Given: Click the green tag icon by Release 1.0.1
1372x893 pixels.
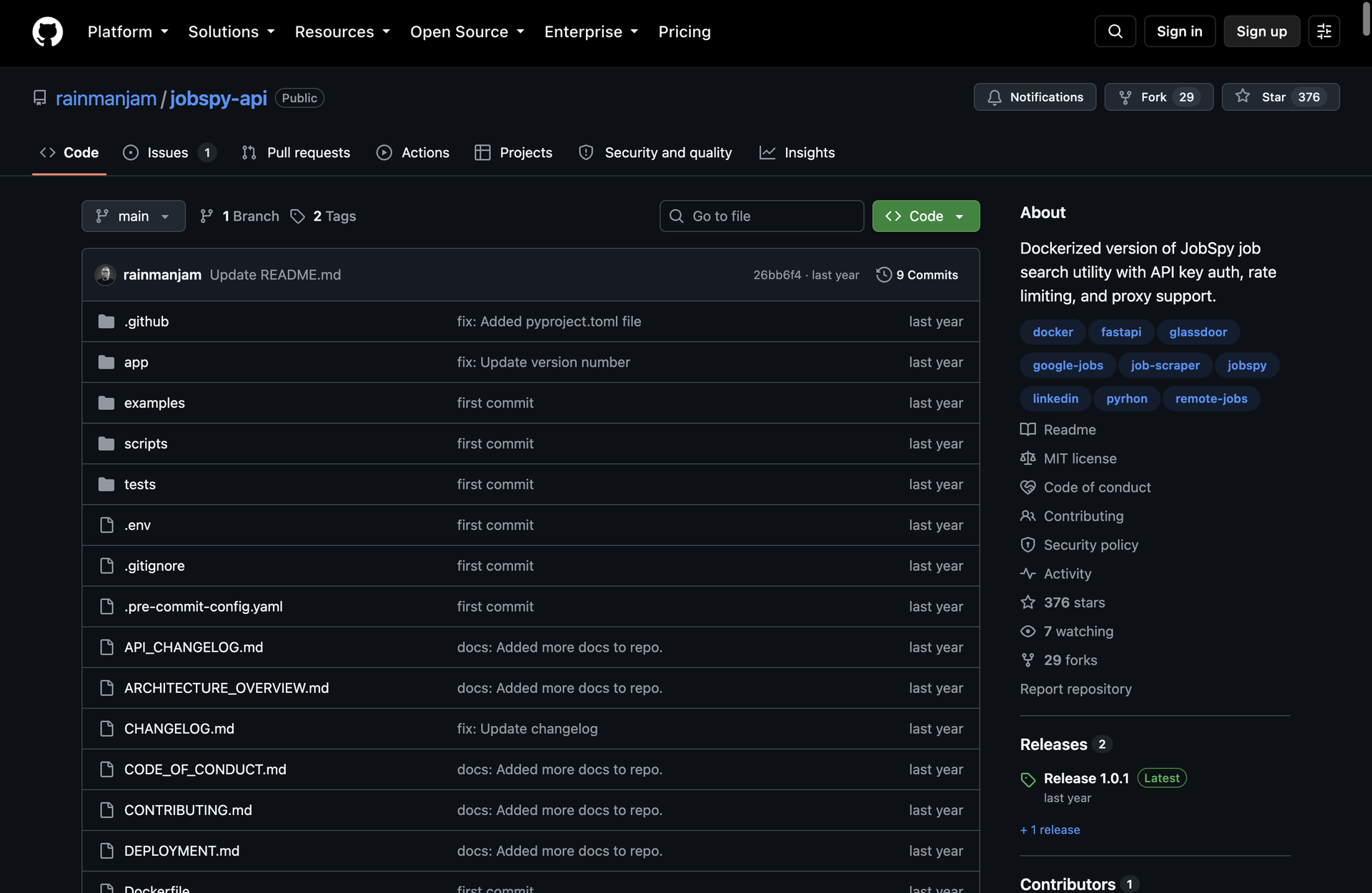Looking at the screenshot, I should [1028, 779].
